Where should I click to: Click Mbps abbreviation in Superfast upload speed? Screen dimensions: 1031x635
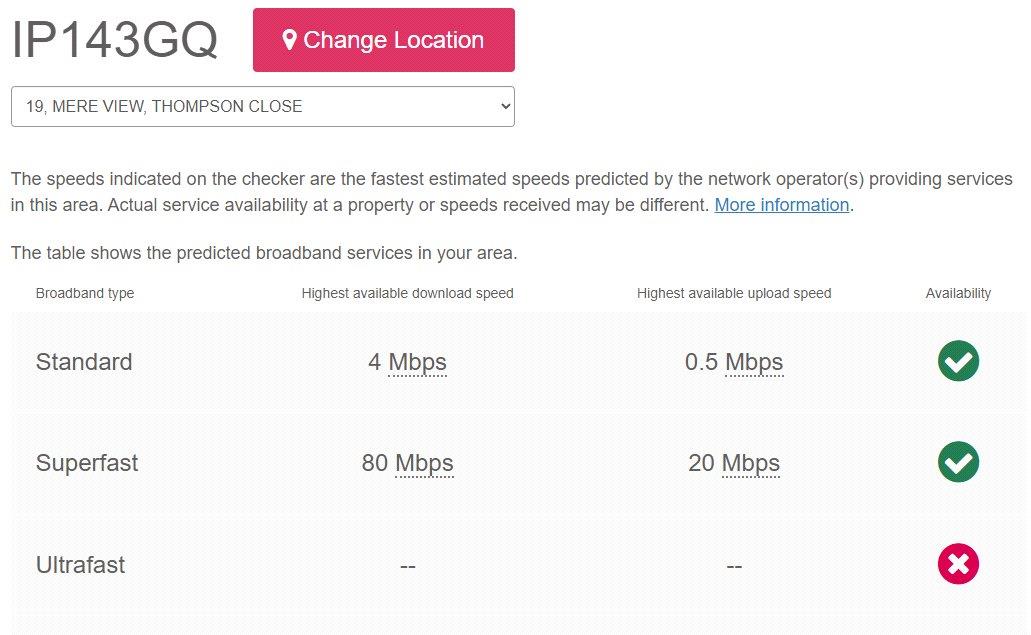click(x=751, y=463)
